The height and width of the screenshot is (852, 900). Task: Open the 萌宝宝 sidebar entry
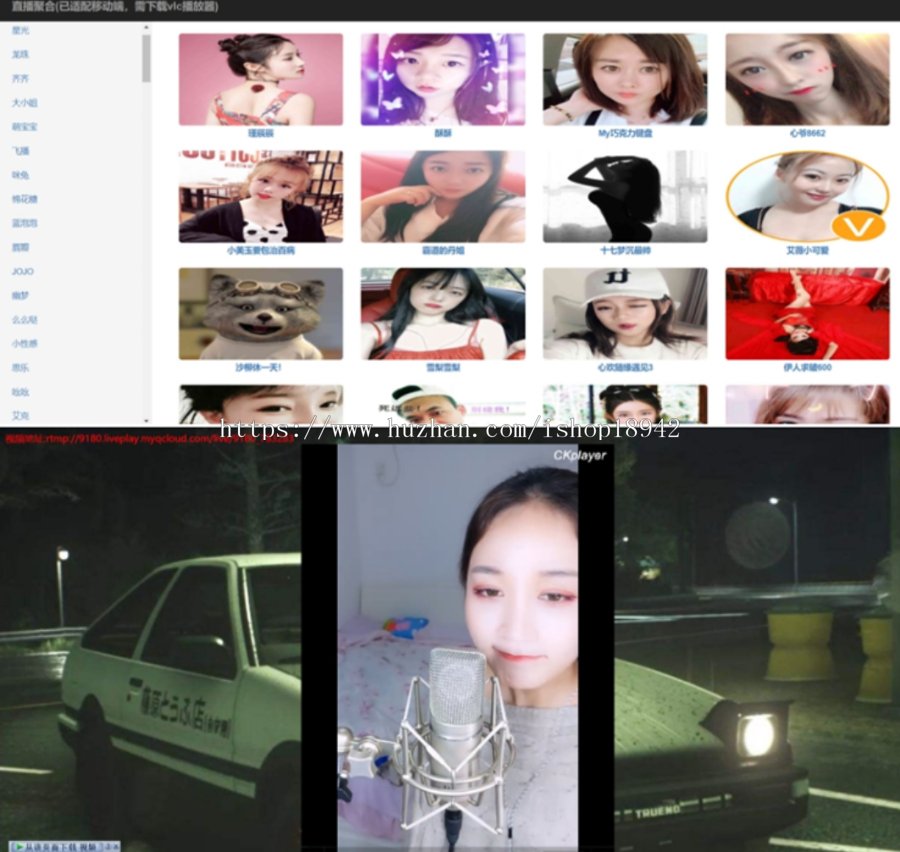click(24, 127)
